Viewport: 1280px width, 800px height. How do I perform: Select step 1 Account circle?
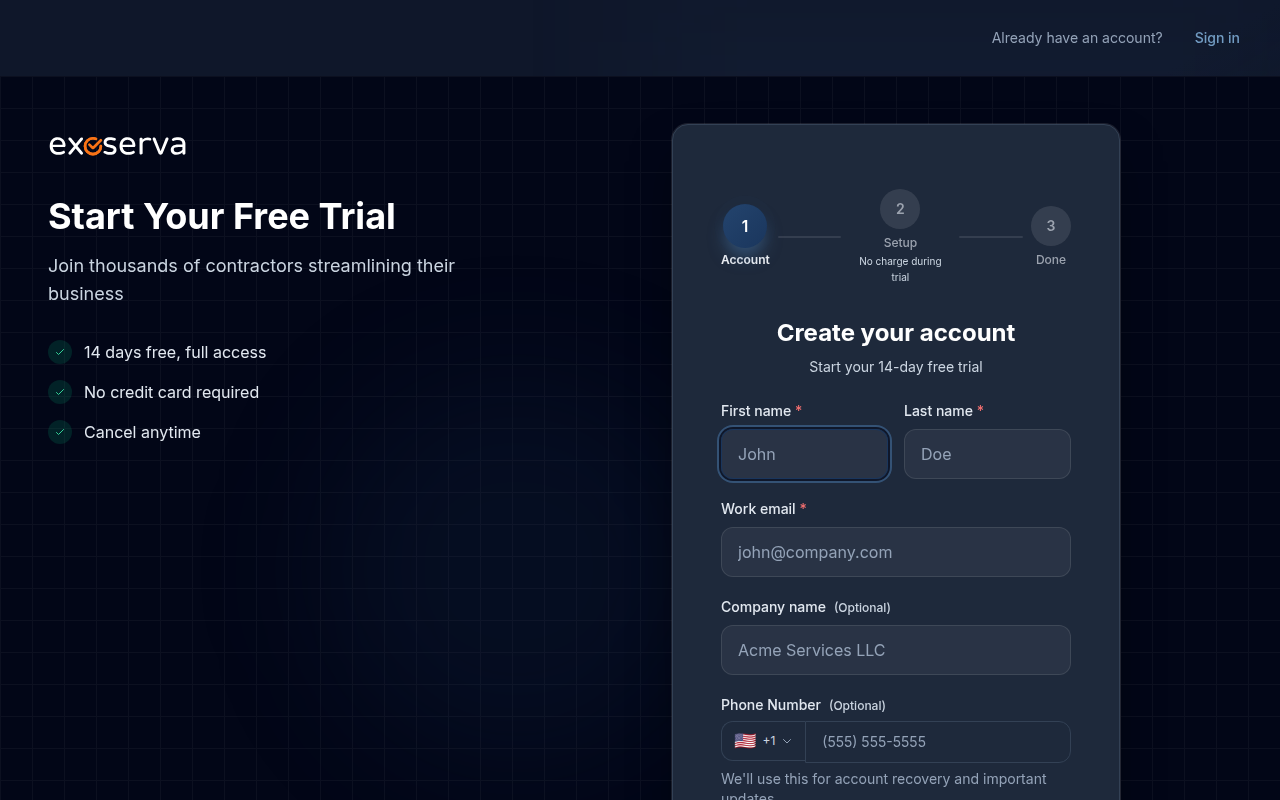[x=745, y=226]
